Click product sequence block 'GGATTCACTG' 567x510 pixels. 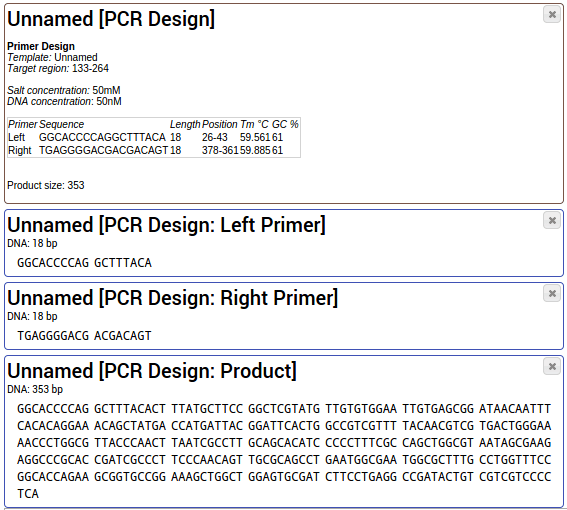click(284, 426)
